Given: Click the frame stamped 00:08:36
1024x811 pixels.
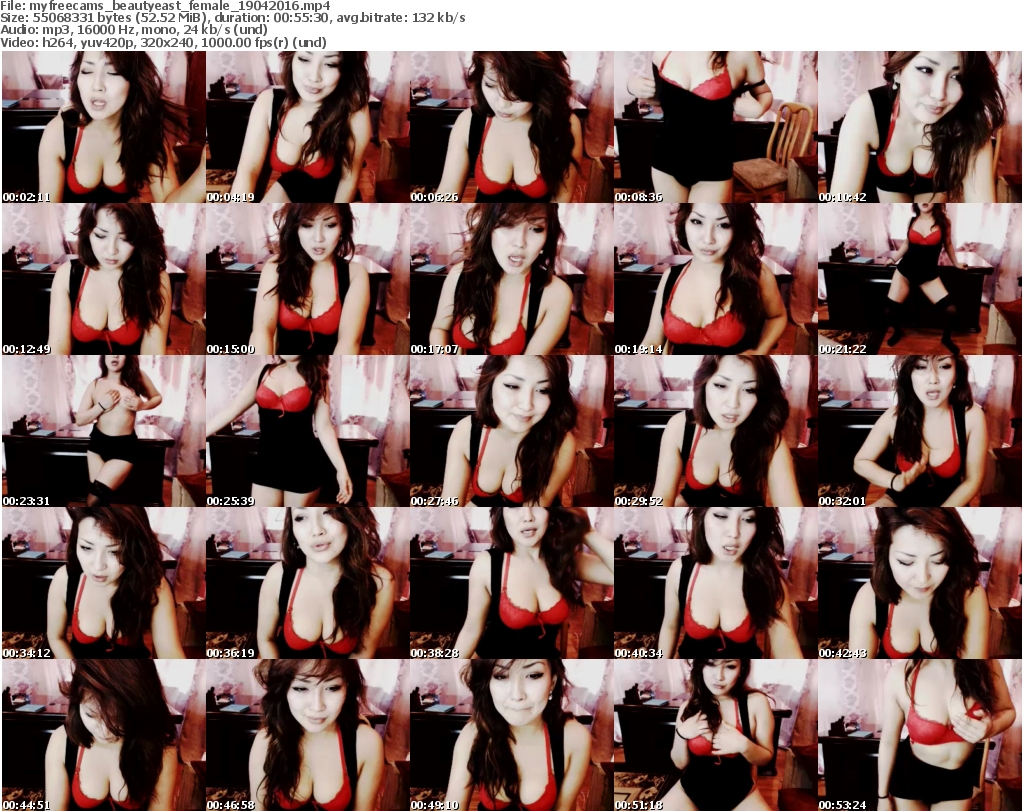Looking at the screenshot, I should (x=715, y=127).
